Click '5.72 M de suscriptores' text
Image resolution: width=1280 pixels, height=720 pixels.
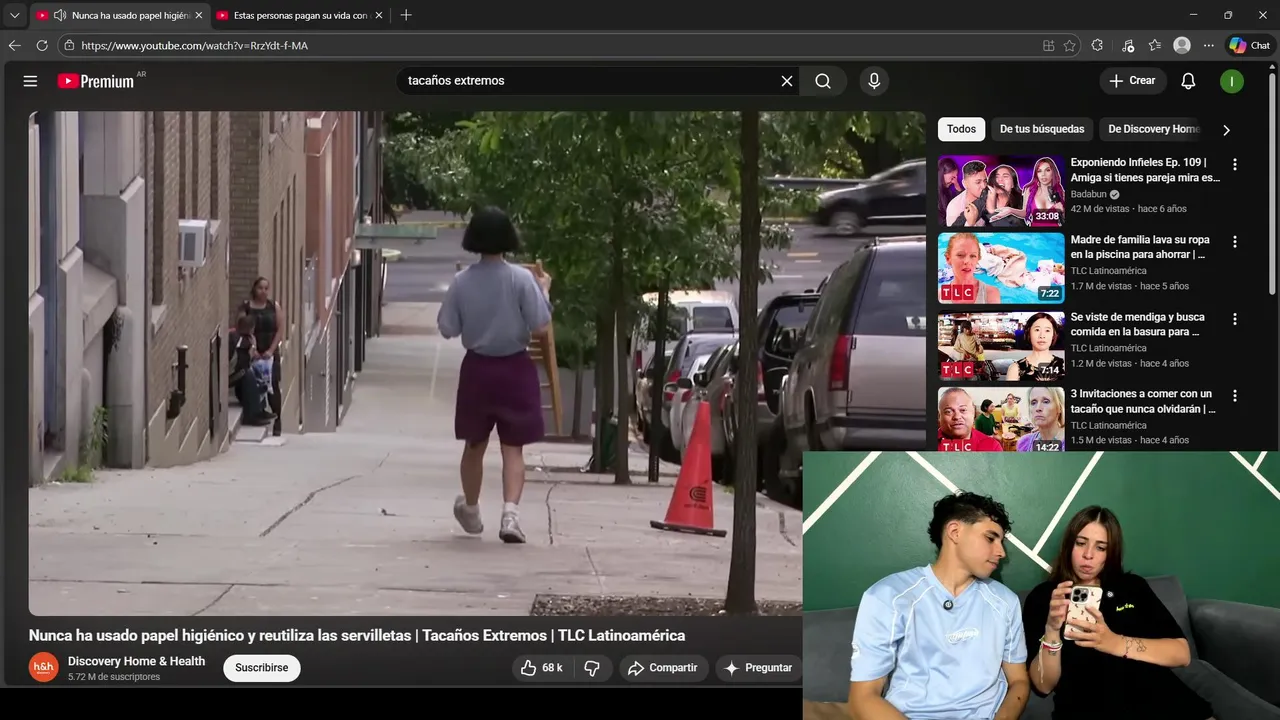(114, 677)
